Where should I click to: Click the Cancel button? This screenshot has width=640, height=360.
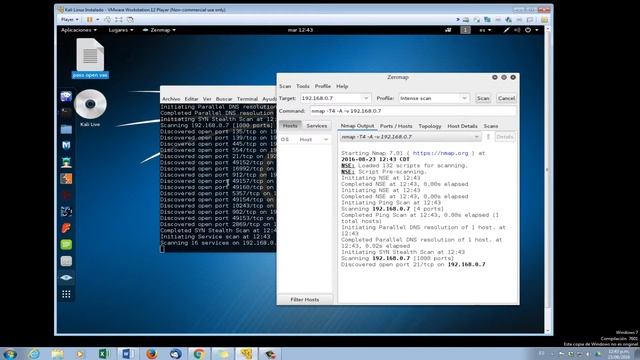[506, 98]
